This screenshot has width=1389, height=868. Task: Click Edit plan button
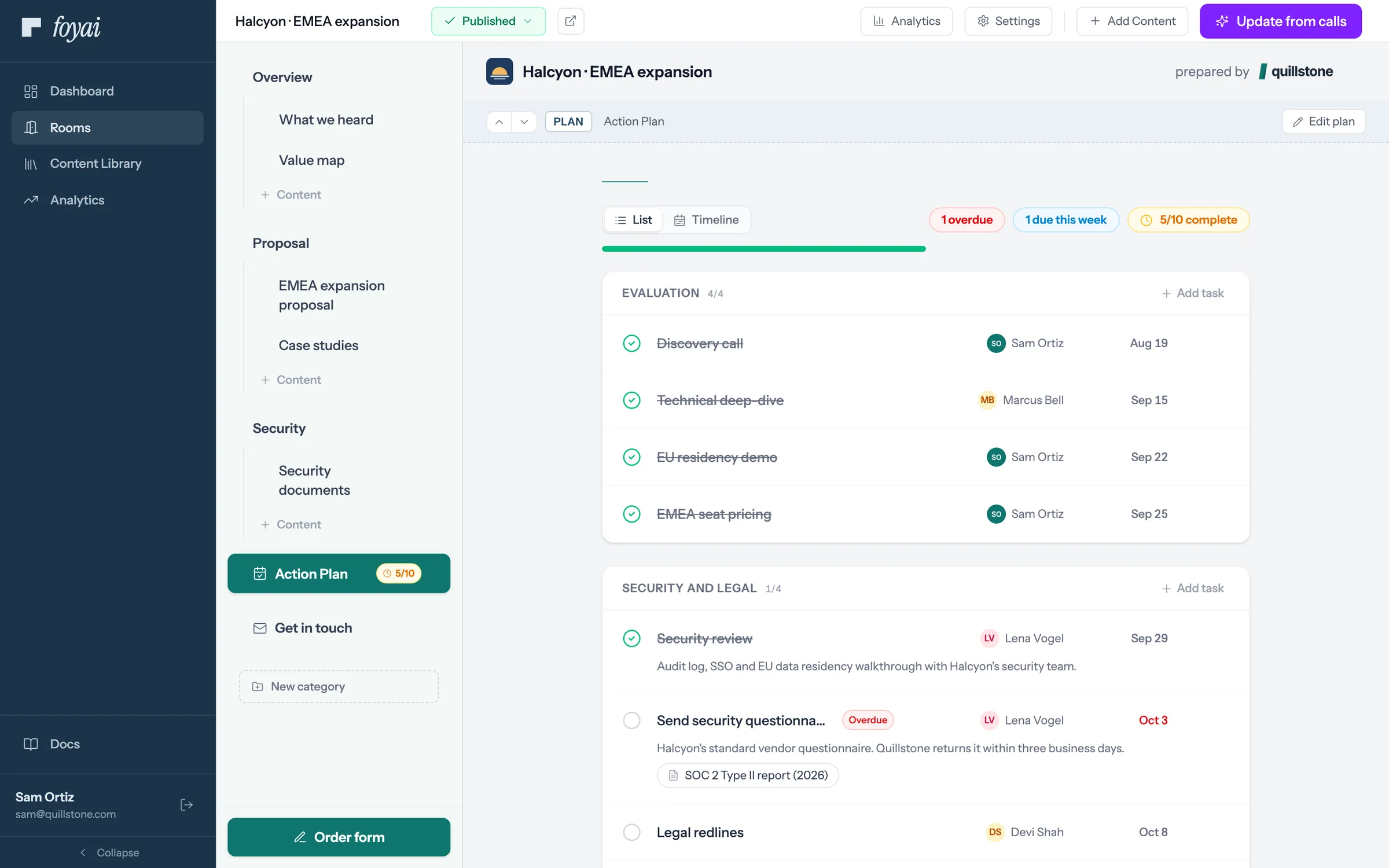(x=1324, y=122)
